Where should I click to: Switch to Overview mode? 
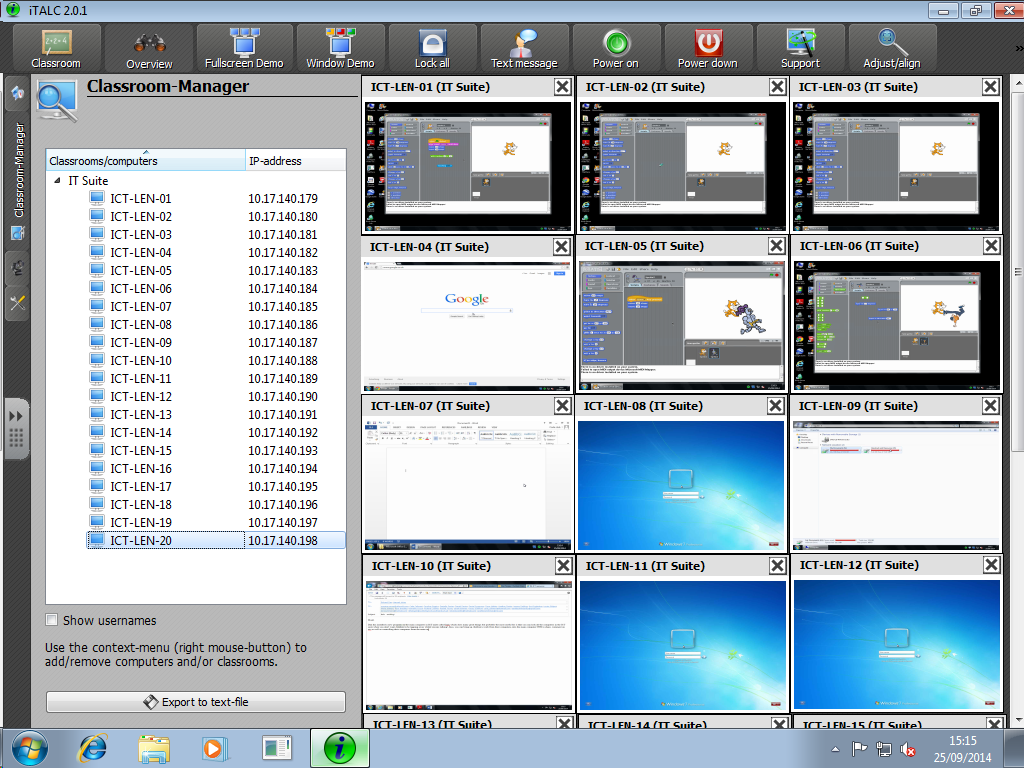[x=149, y=48]
